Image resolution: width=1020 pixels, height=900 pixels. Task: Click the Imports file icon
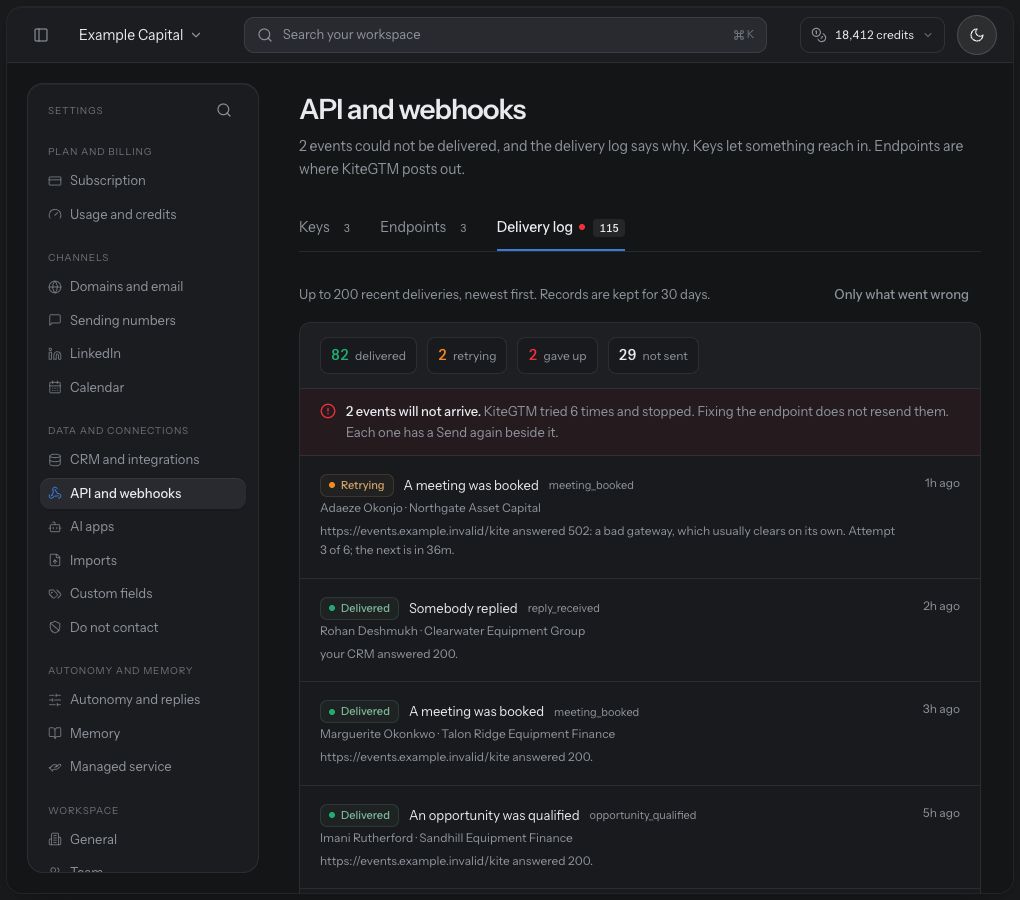pos(55,561)
